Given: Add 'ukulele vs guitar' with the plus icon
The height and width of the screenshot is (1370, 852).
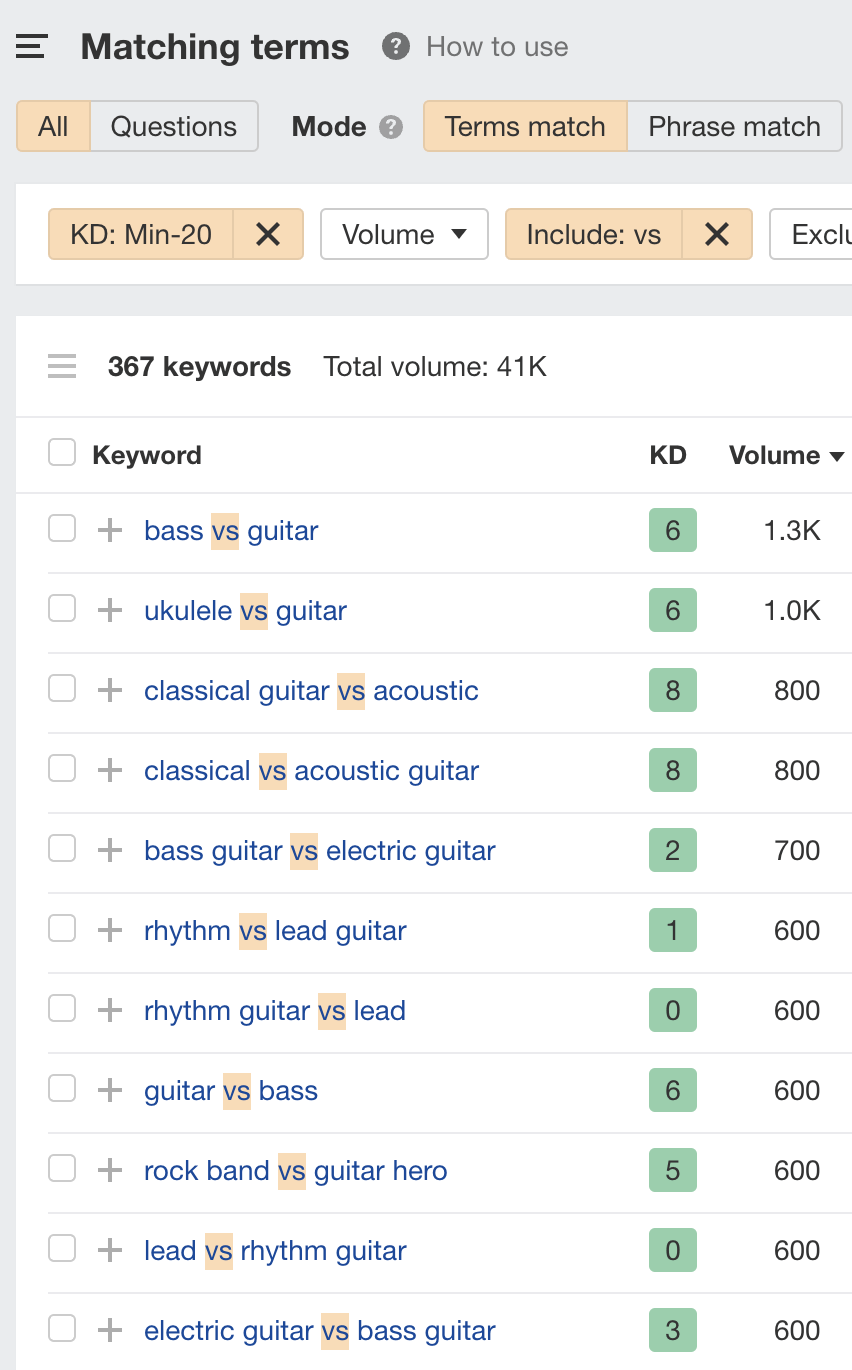Looking at the screenshot, I should 109,610.
